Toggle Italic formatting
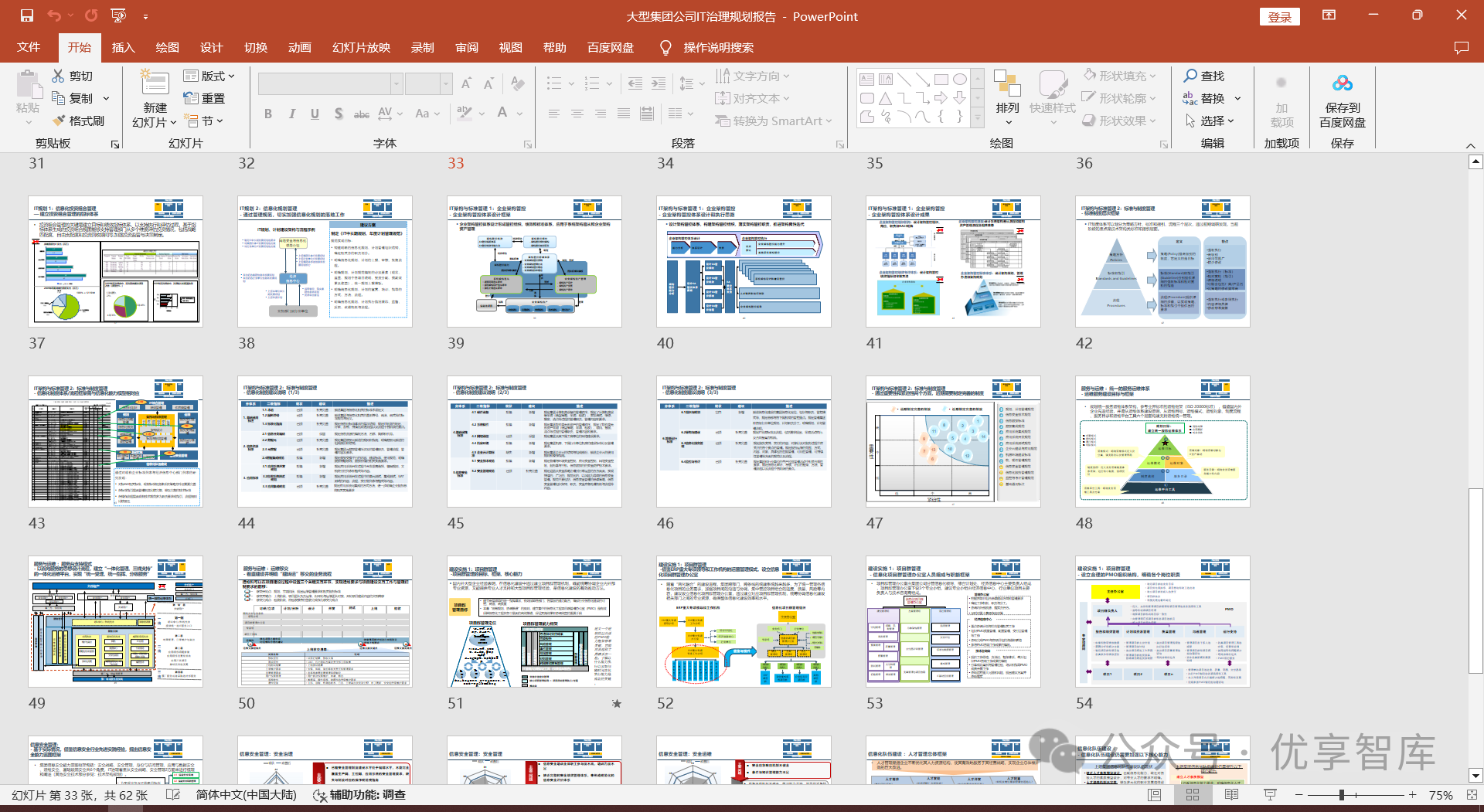1484x812 pixels. 291,114
